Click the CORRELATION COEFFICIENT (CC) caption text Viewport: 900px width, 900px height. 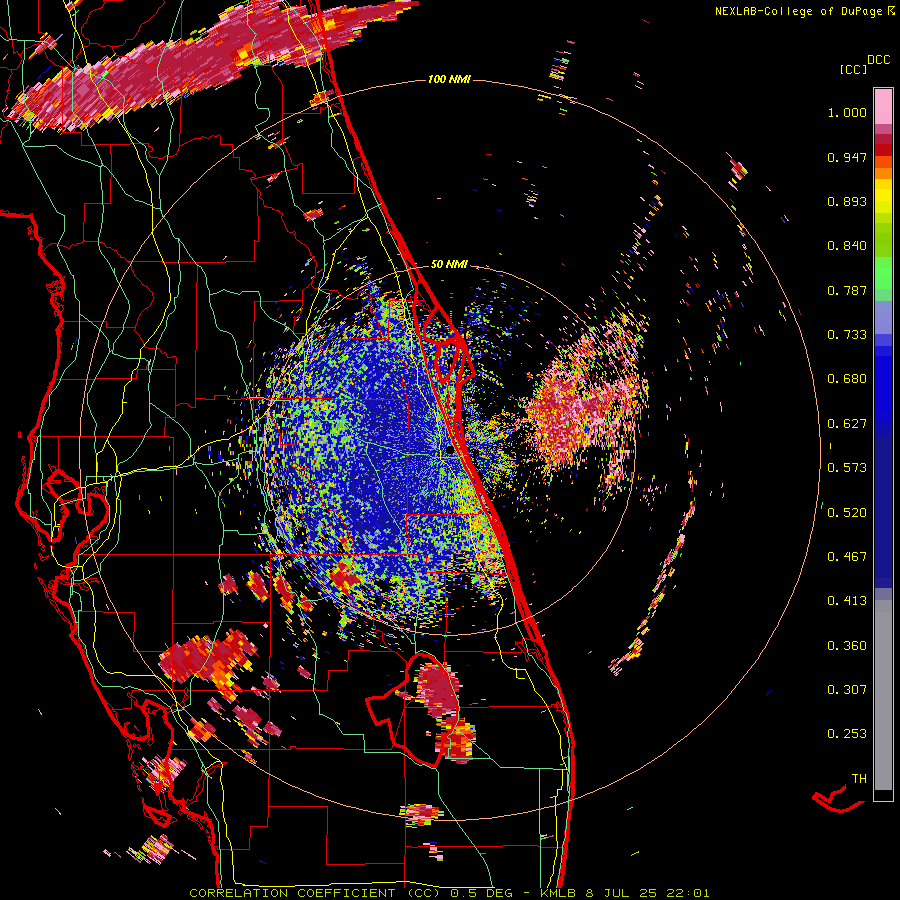[x=315, y=893]
